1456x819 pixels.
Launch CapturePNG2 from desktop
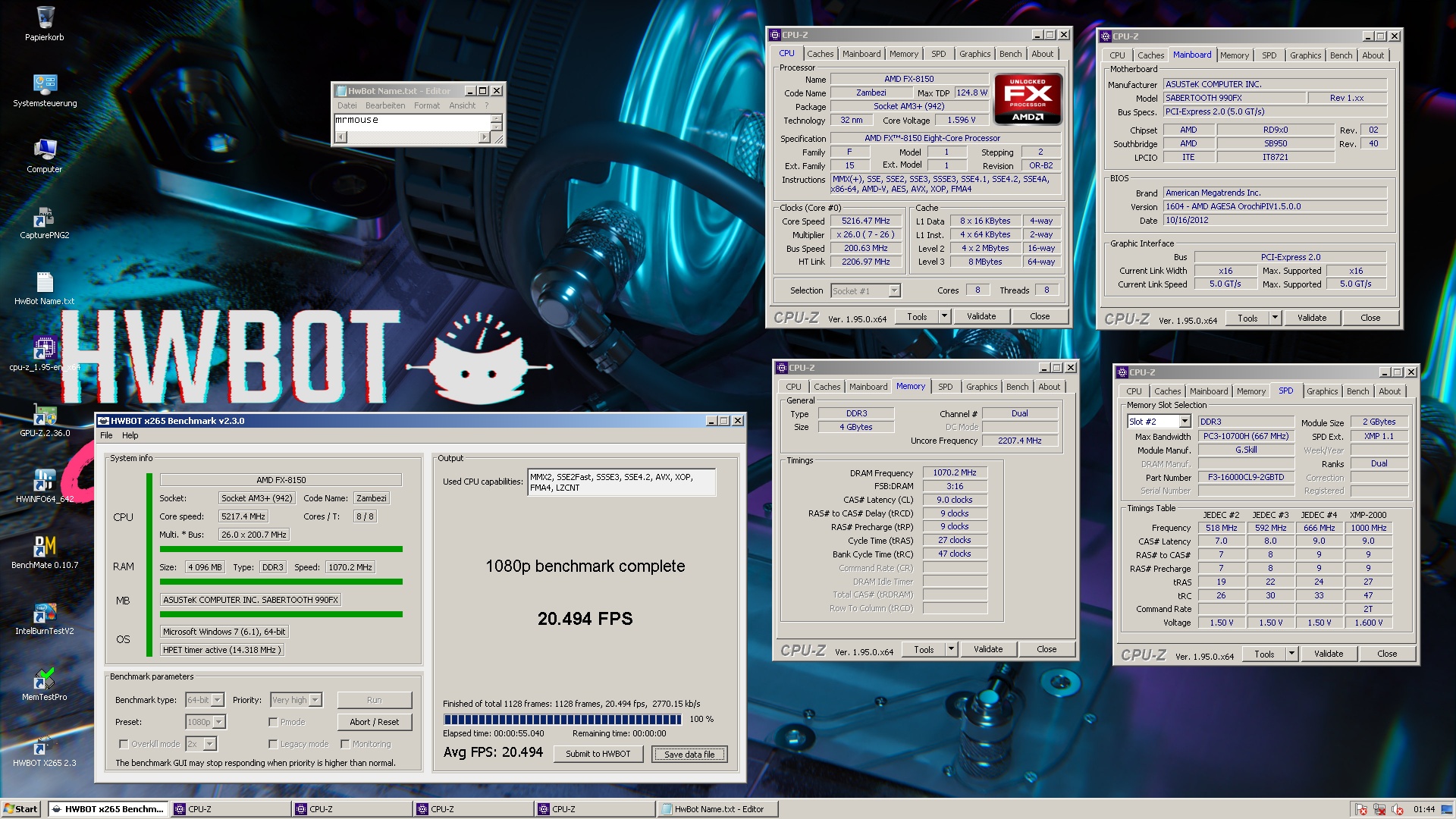tap(45, 216)
